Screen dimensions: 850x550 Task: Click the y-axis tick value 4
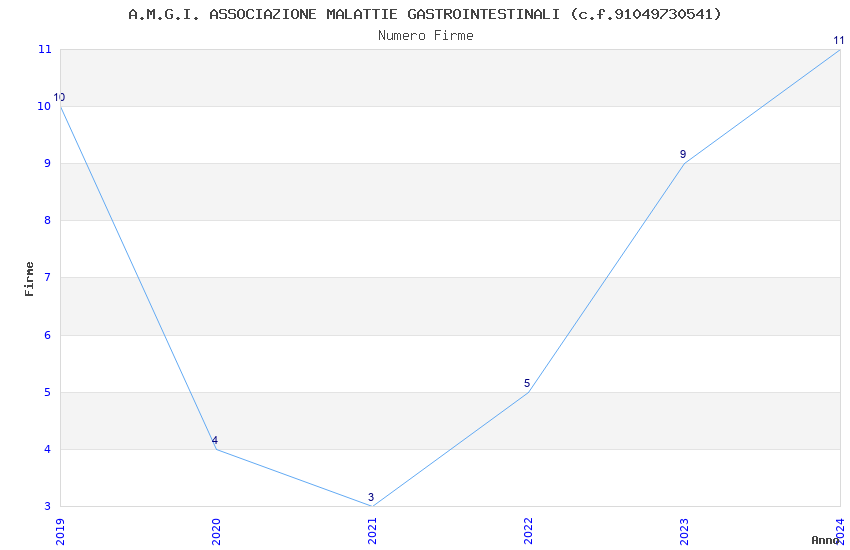click(48, 449)
